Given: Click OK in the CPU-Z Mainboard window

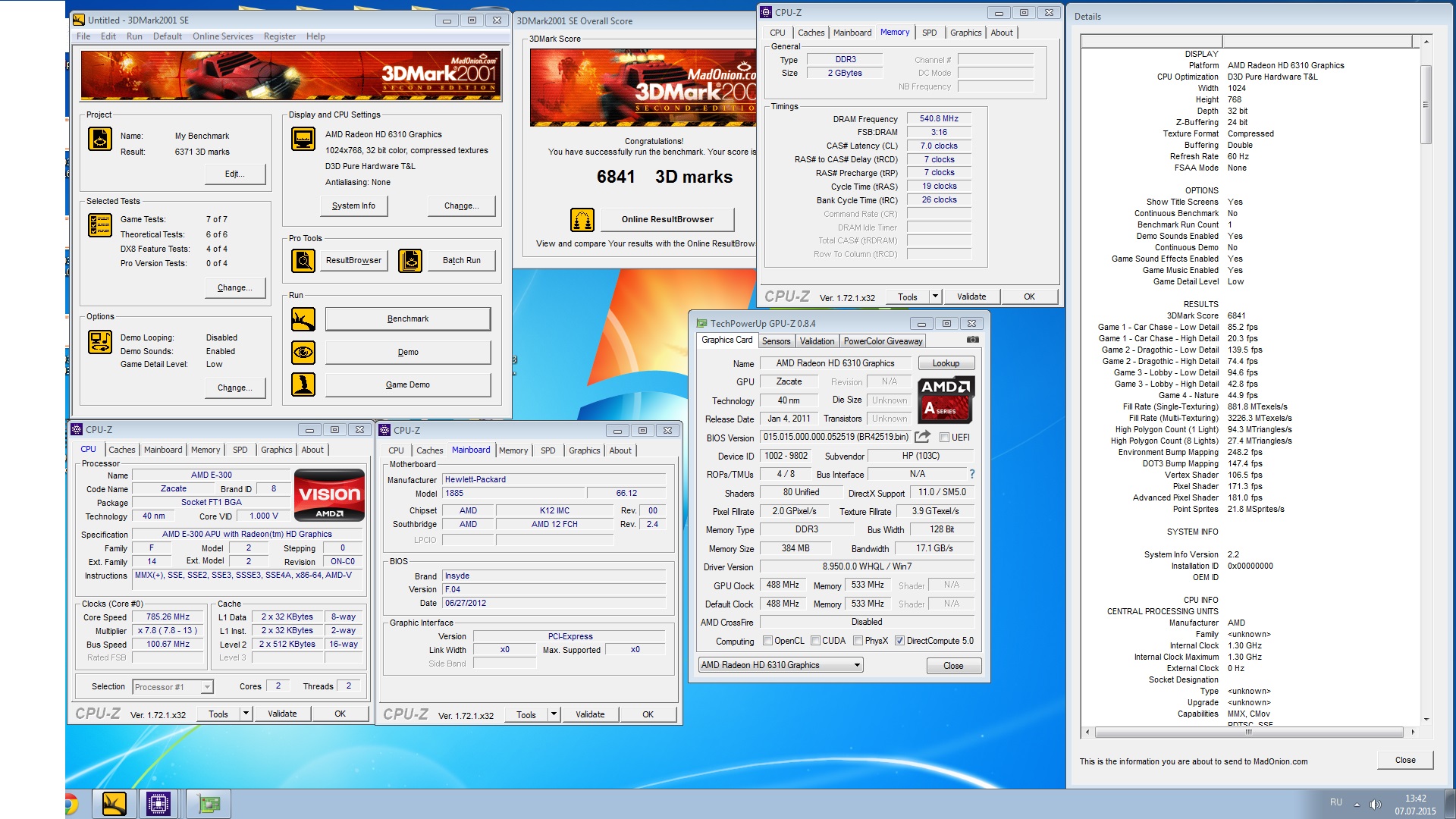Looking at the screenshot, I should [648, 714].
